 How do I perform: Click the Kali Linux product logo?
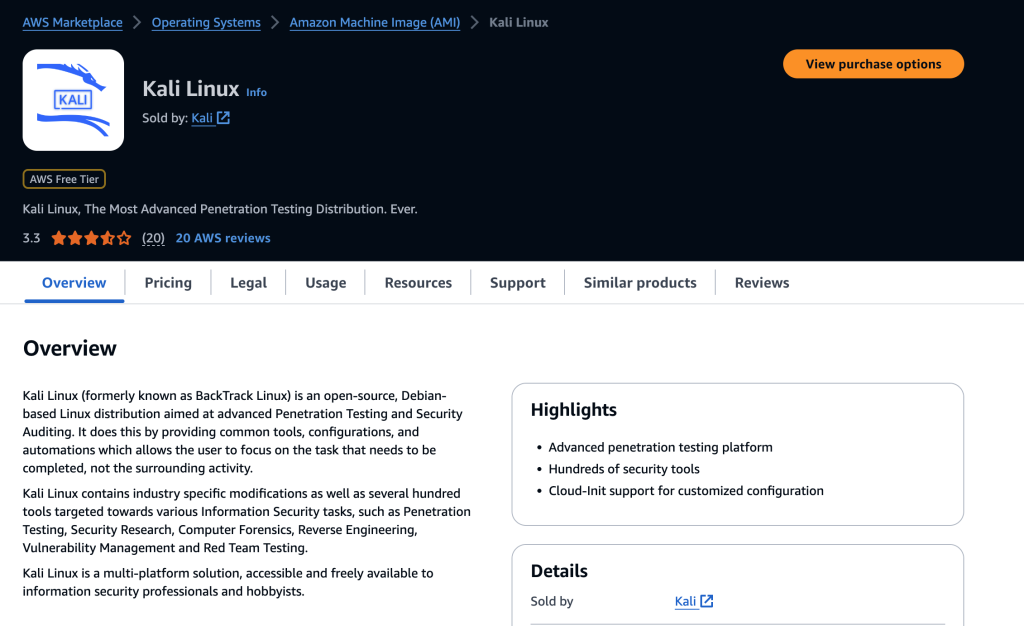pyautogui.click(x=73, y=100)
